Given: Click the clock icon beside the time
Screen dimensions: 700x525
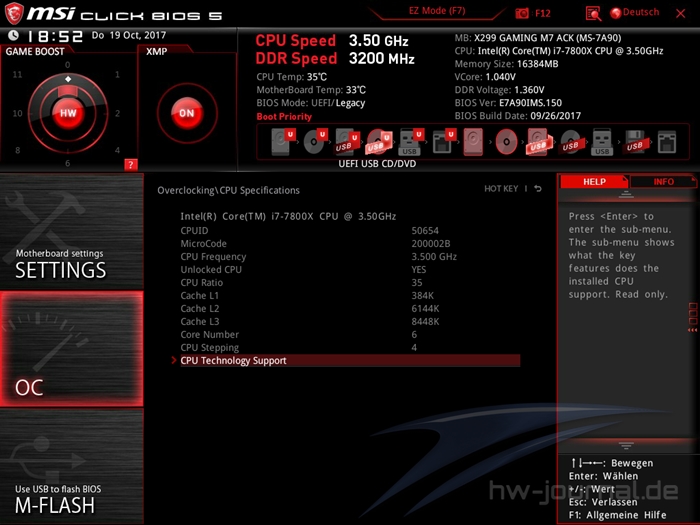Looking at the screenshot, I should click(13, 35).
